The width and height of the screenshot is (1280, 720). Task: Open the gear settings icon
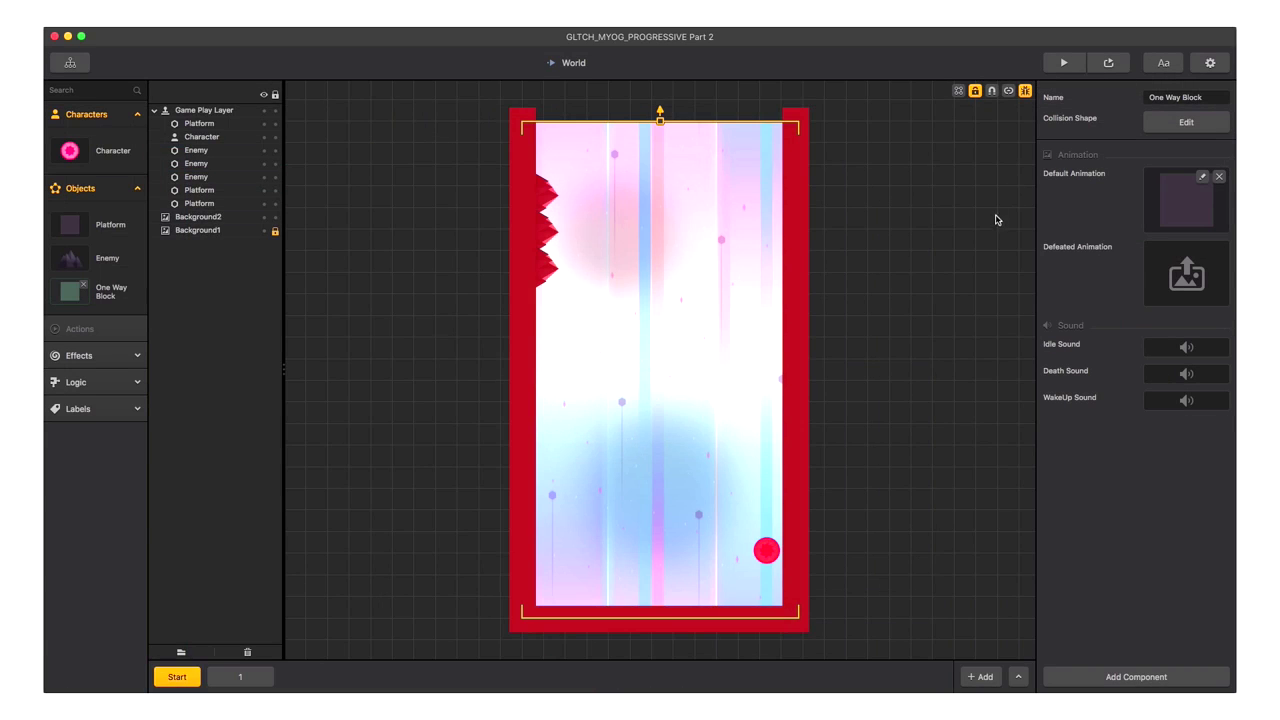coord(1210,63)
